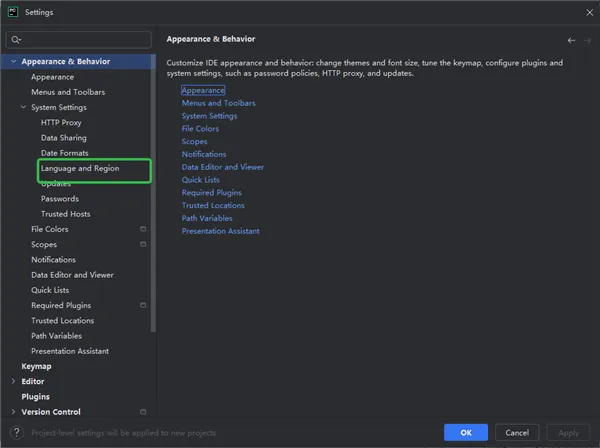Click the Cancel button
Viewport: 600px width, 448px height.
pyautogui.click(x=517, y=433)
